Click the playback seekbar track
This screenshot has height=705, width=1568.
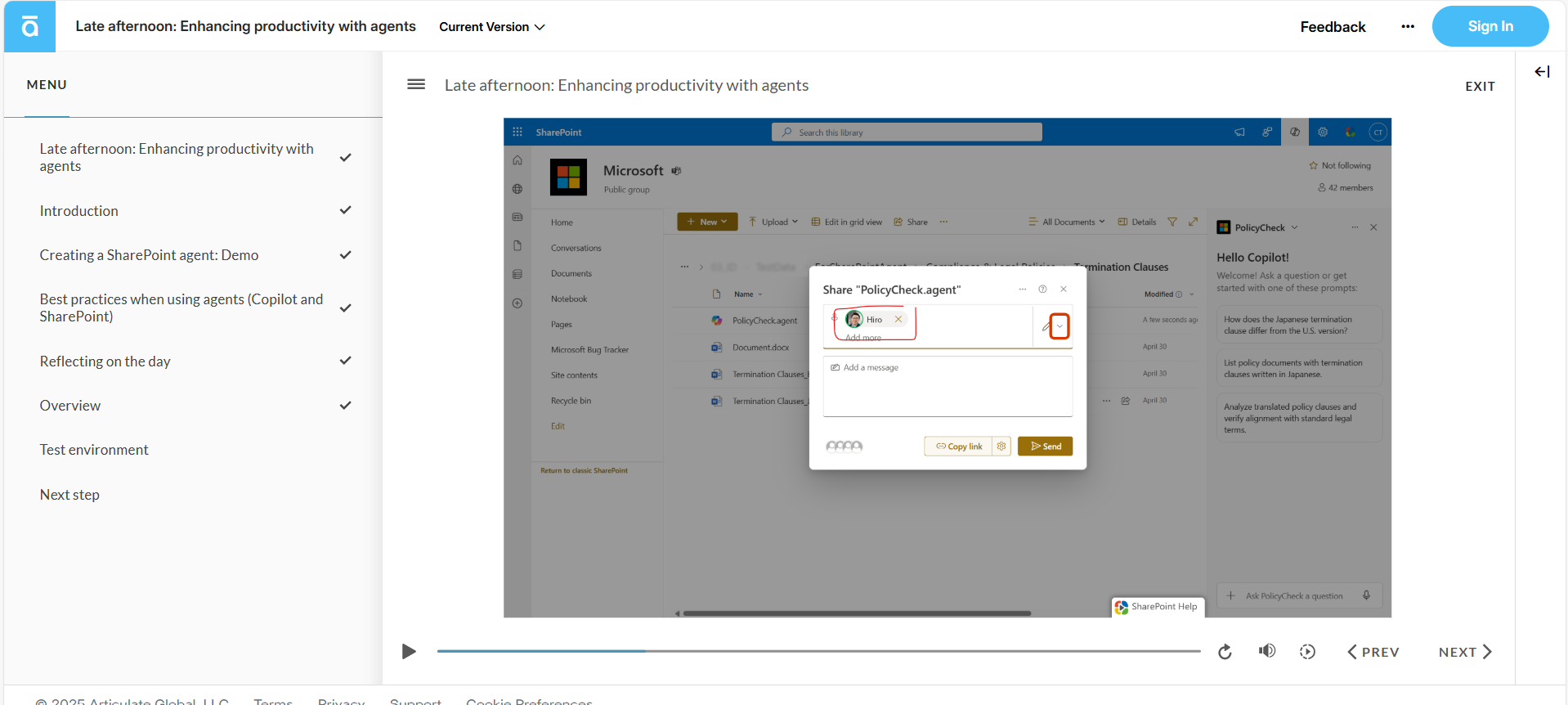tap(818, 651)
